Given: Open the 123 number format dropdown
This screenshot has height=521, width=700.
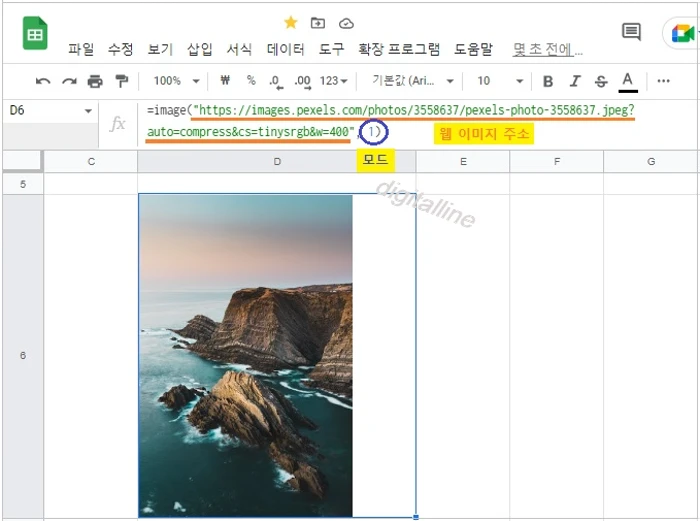Looking at the screenshot, I should click(x=333, y=81).
